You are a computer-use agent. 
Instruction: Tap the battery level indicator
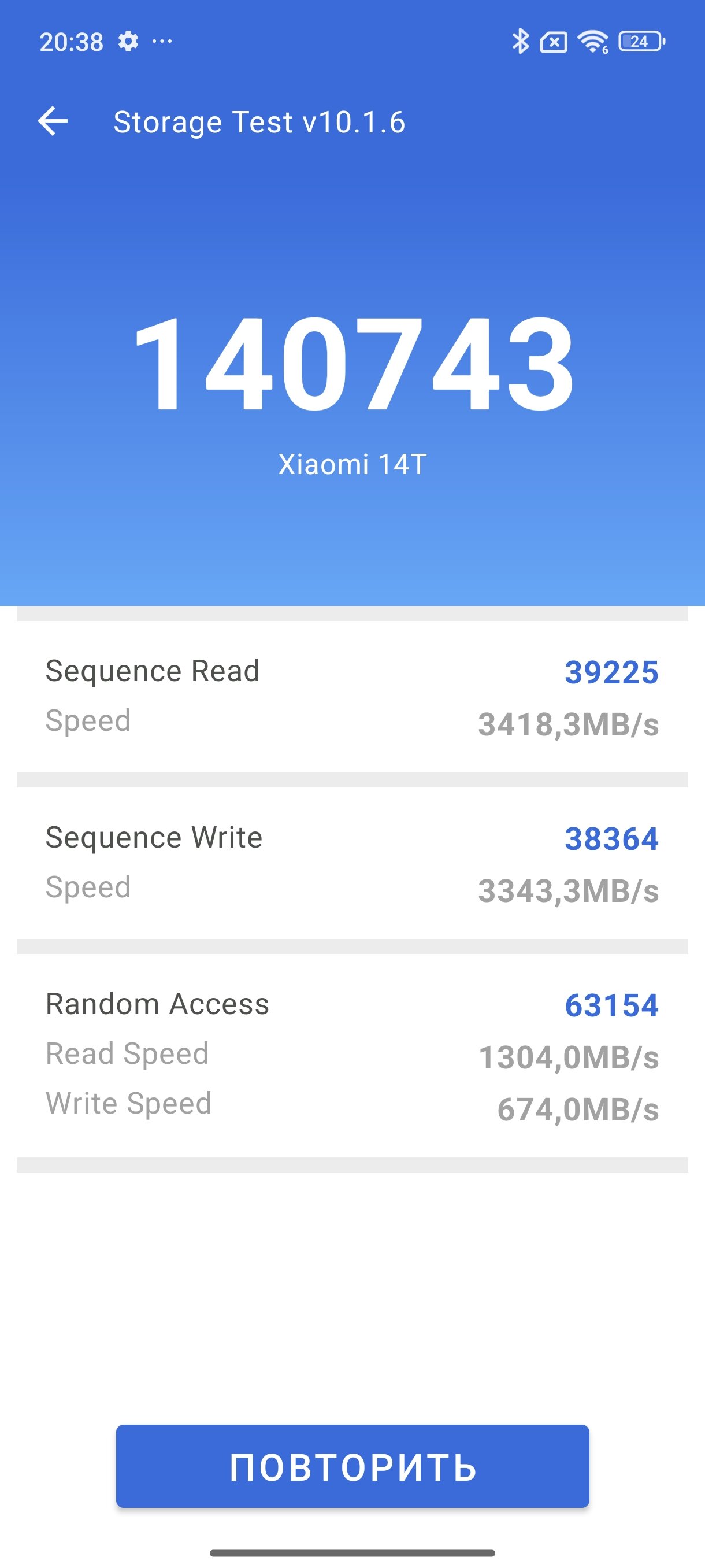tap(642, 42)
